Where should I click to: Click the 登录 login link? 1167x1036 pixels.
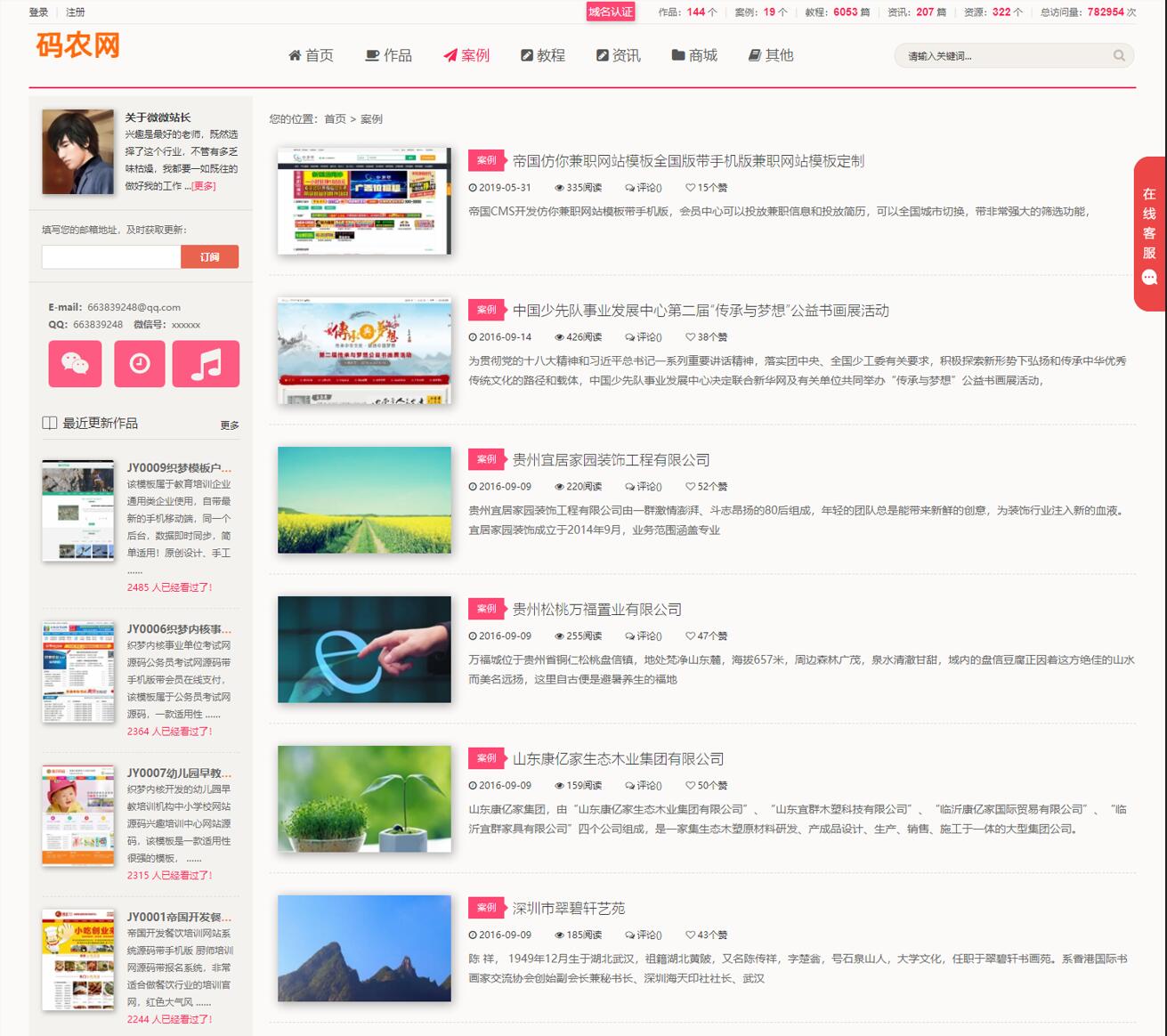(x=38, y=12)
